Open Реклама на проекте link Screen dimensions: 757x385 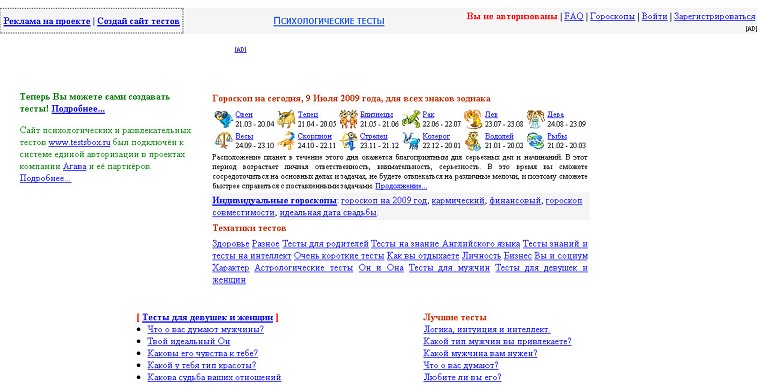click(47, 21)
